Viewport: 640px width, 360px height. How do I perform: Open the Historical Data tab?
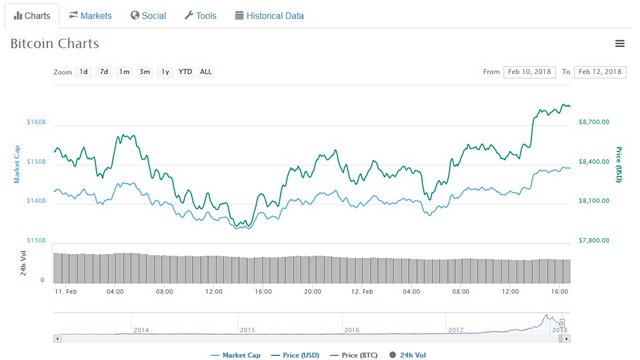(269, 16)
